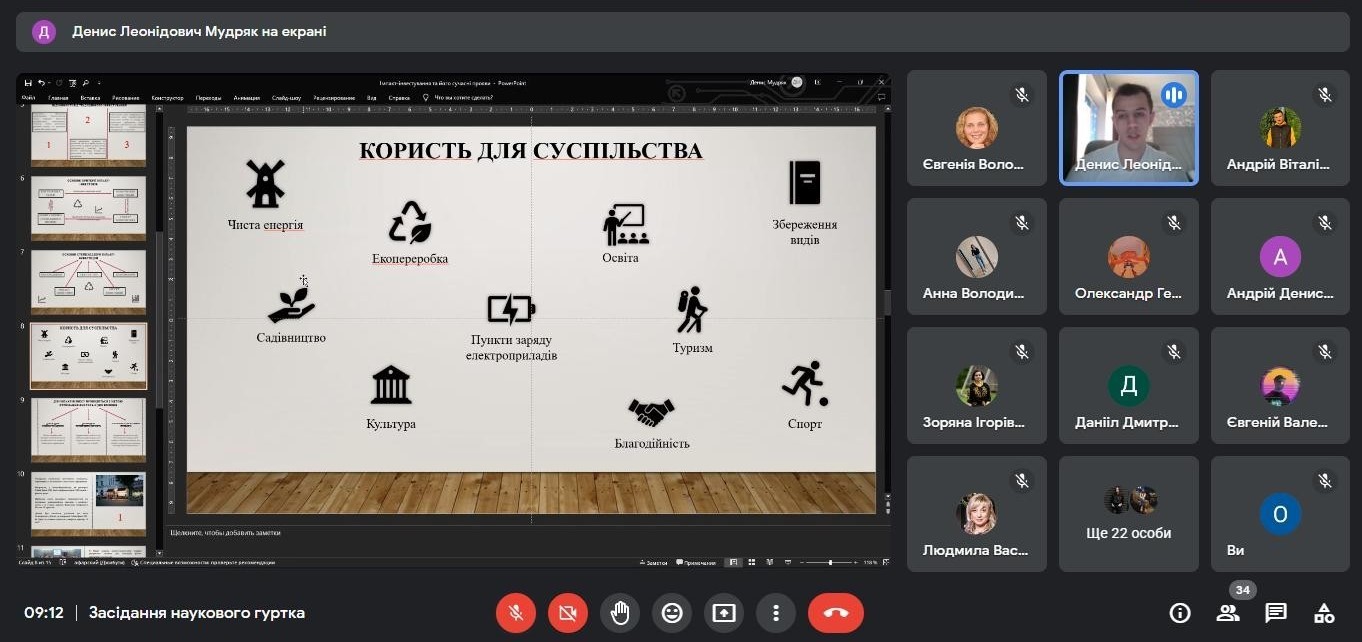Show the participants list with 34 badge
The height and width of the screenshot is (642, 1362).
(1228, 613)
